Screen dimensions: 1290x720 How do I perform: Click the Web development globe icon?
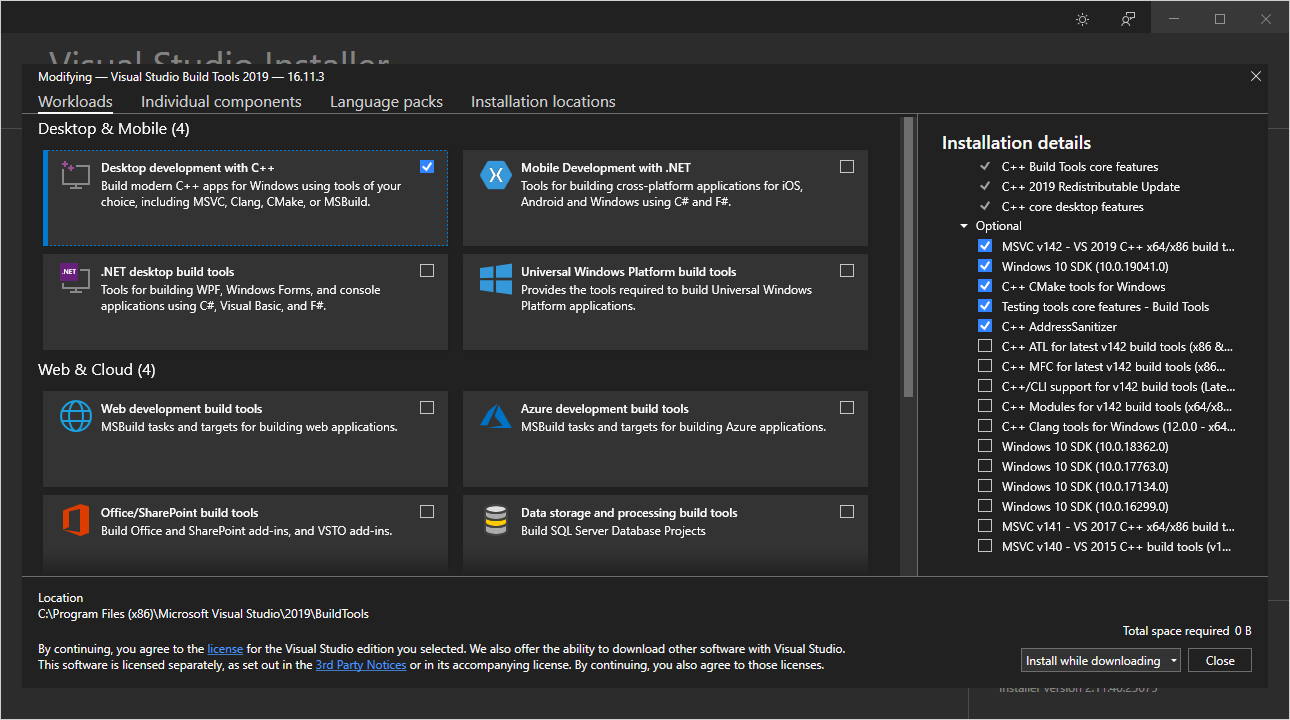[76, 416]
